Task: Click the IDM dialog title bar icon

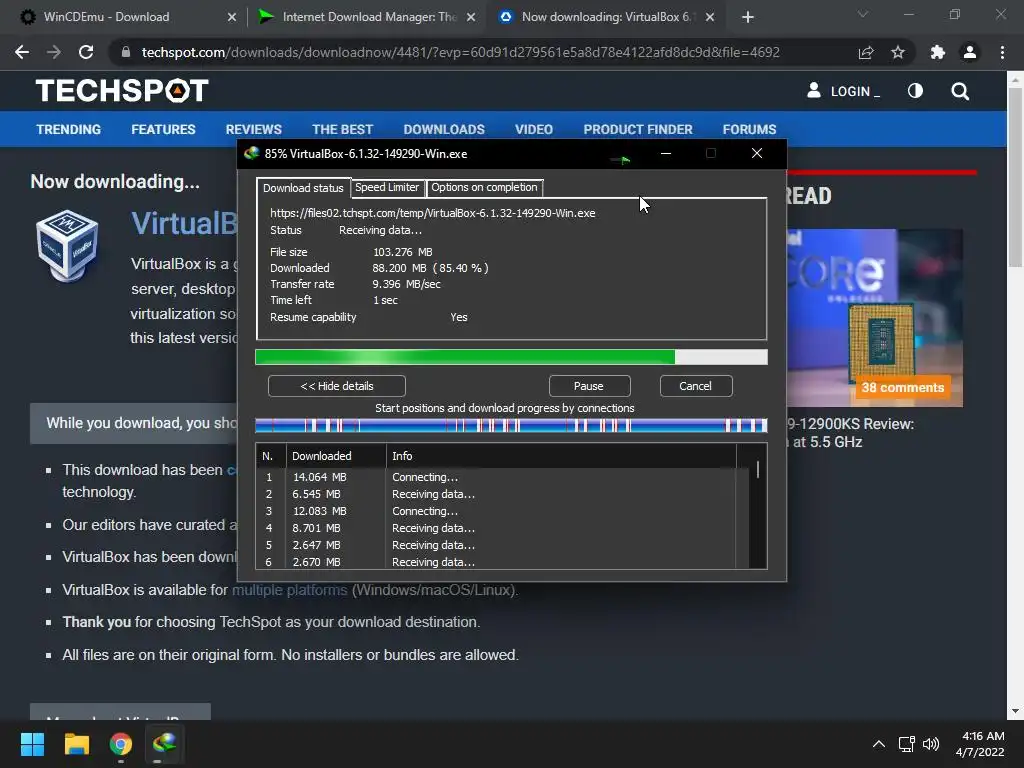Action: (251, 153)
